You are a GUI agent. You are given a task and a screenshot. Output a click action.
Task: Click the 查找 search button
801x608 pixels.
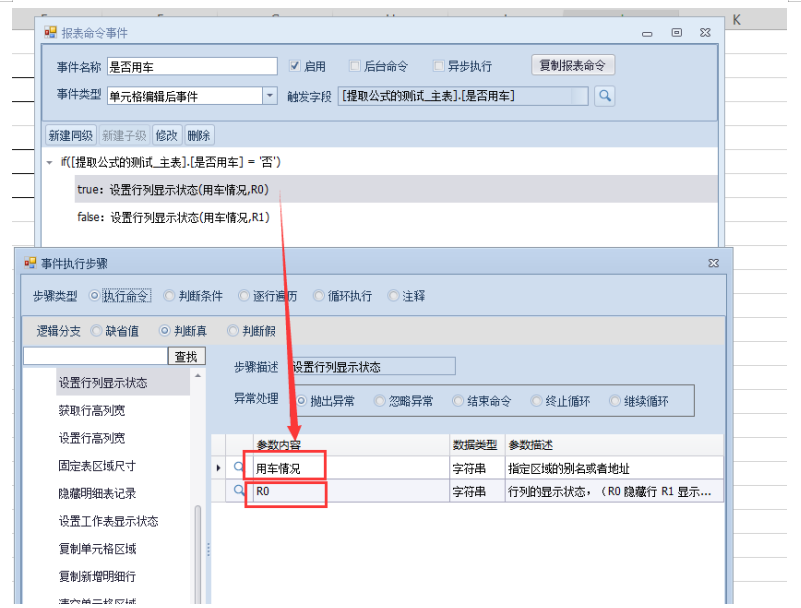pos(186,356)
